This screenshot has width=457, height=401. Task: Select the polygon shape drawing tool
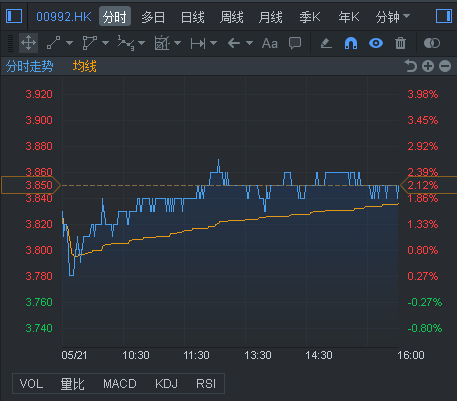[x=89, y=43]
